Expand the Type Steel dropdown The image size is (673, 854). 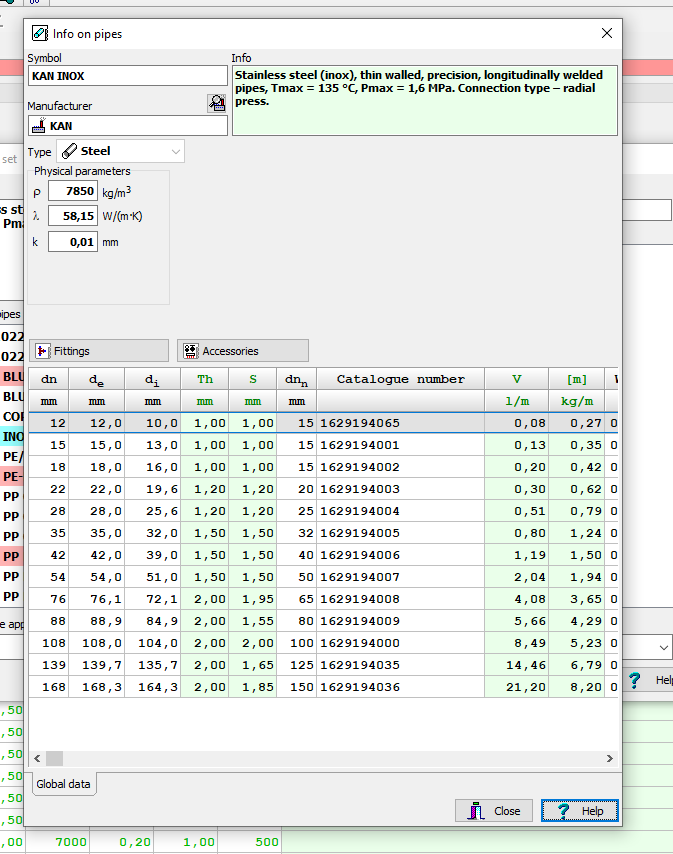click(175, 151)
